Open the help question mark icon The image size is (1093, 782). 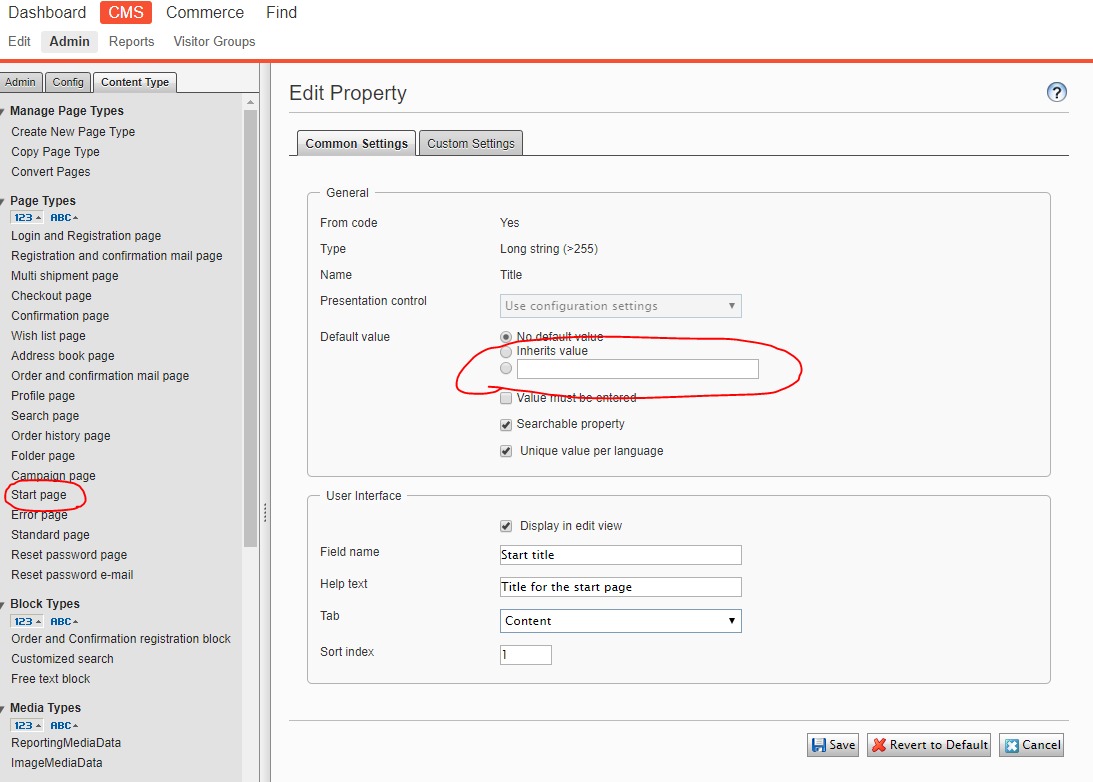click(1057, 93)
